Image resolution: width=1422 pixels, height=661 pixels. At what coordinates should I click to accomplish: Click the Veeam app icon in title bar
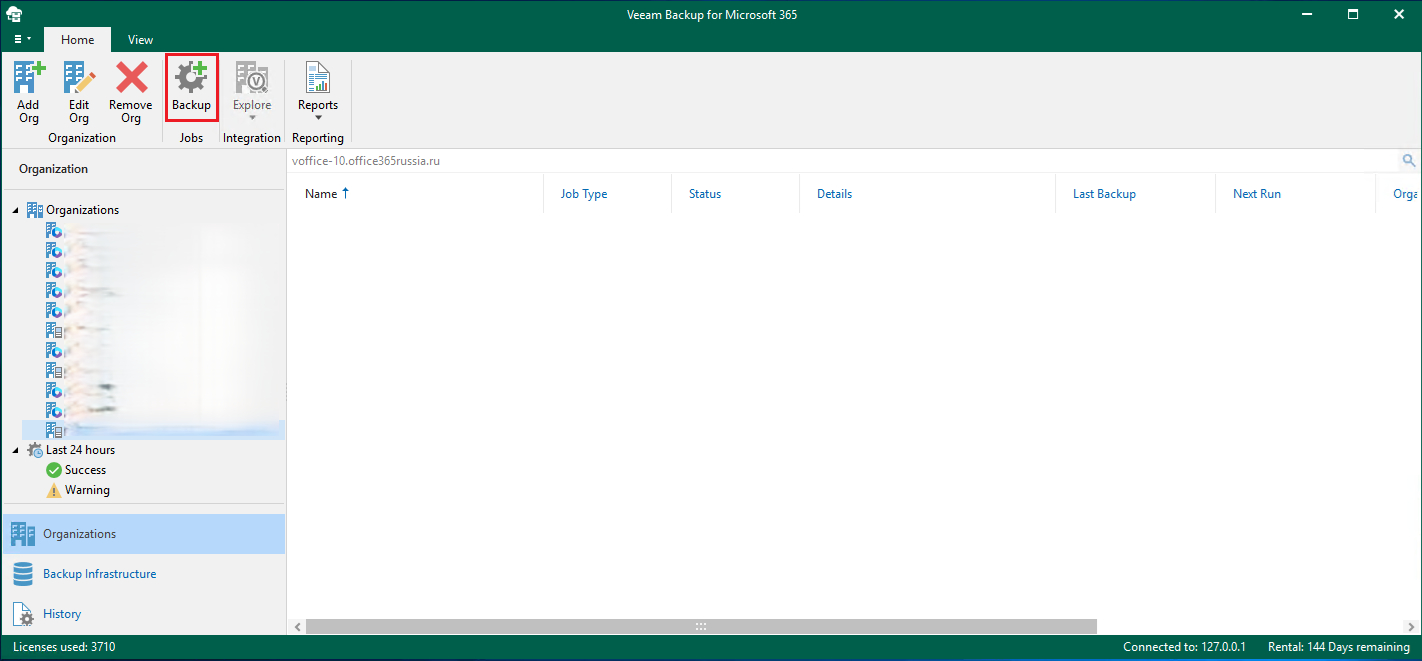[x=14, y=14]
